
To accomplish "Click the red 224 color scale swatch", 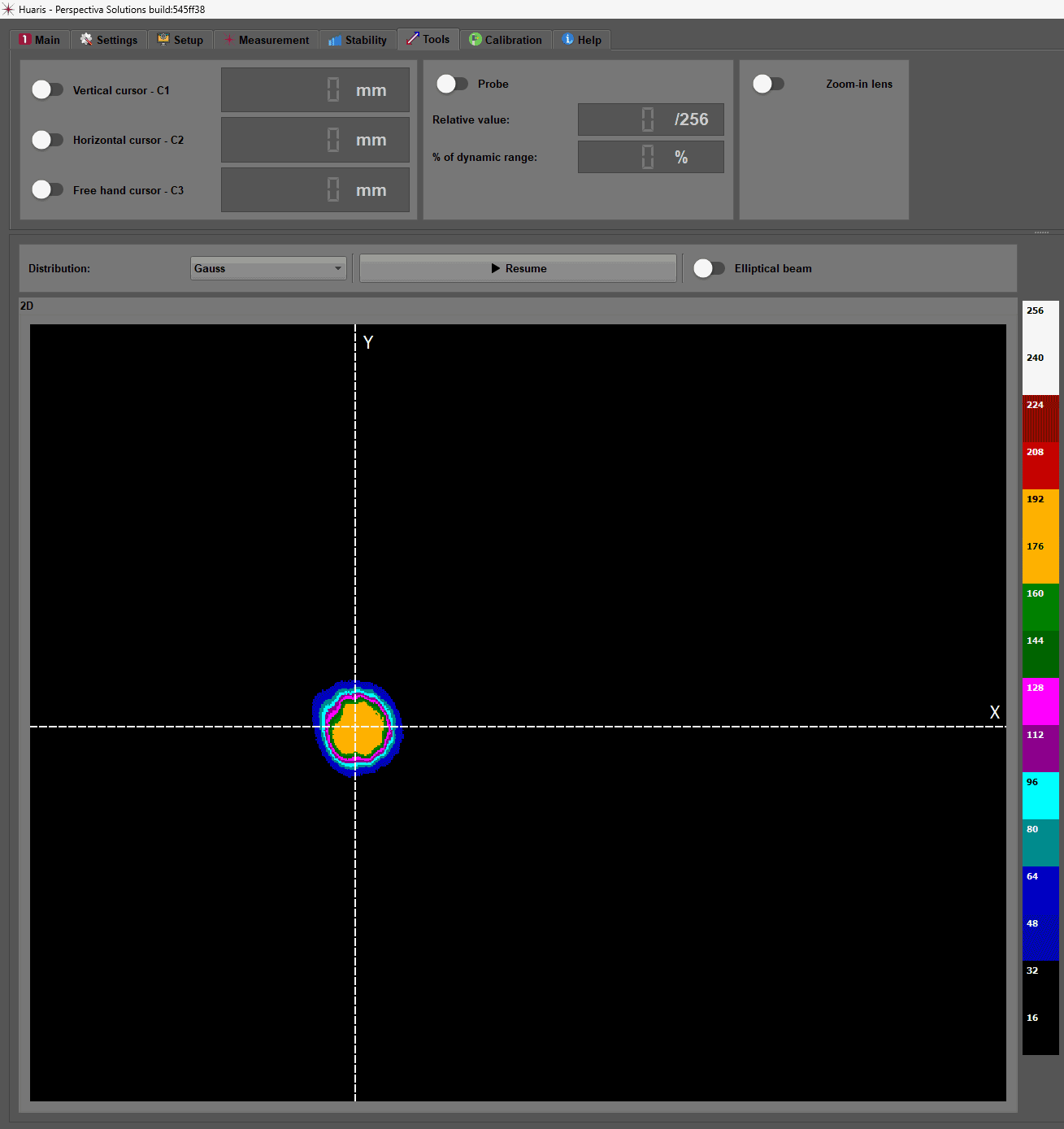I will click(1040, 419).
